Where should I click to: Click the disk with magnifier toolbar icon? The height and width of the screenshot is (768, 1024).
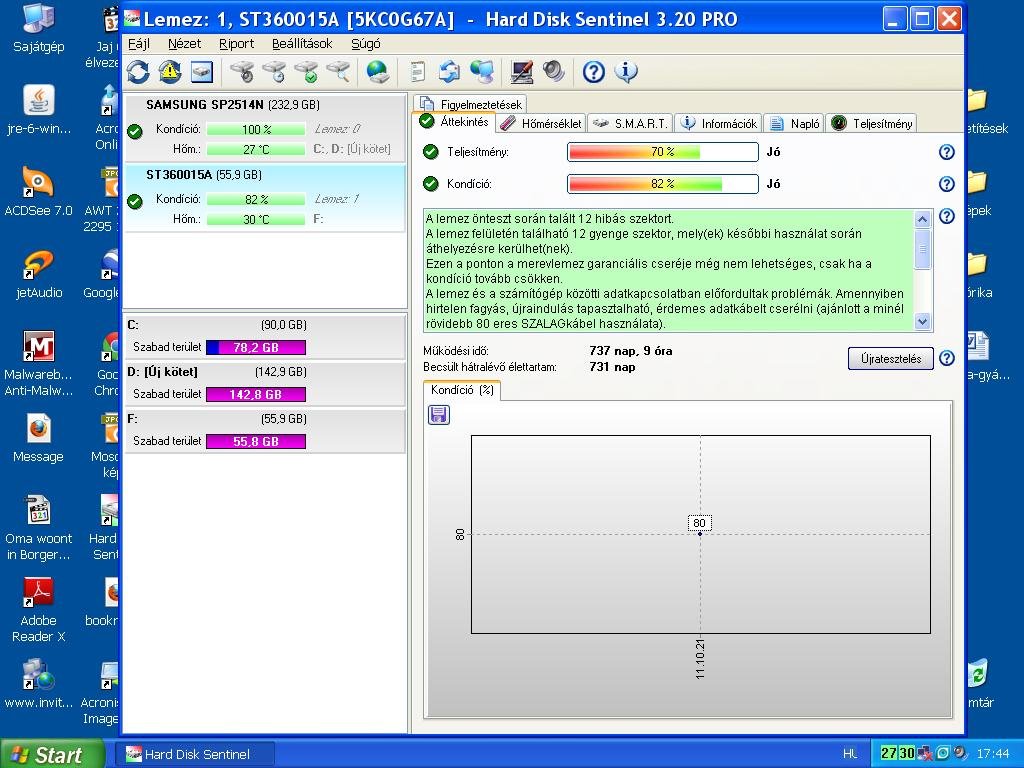click(339, 72)
